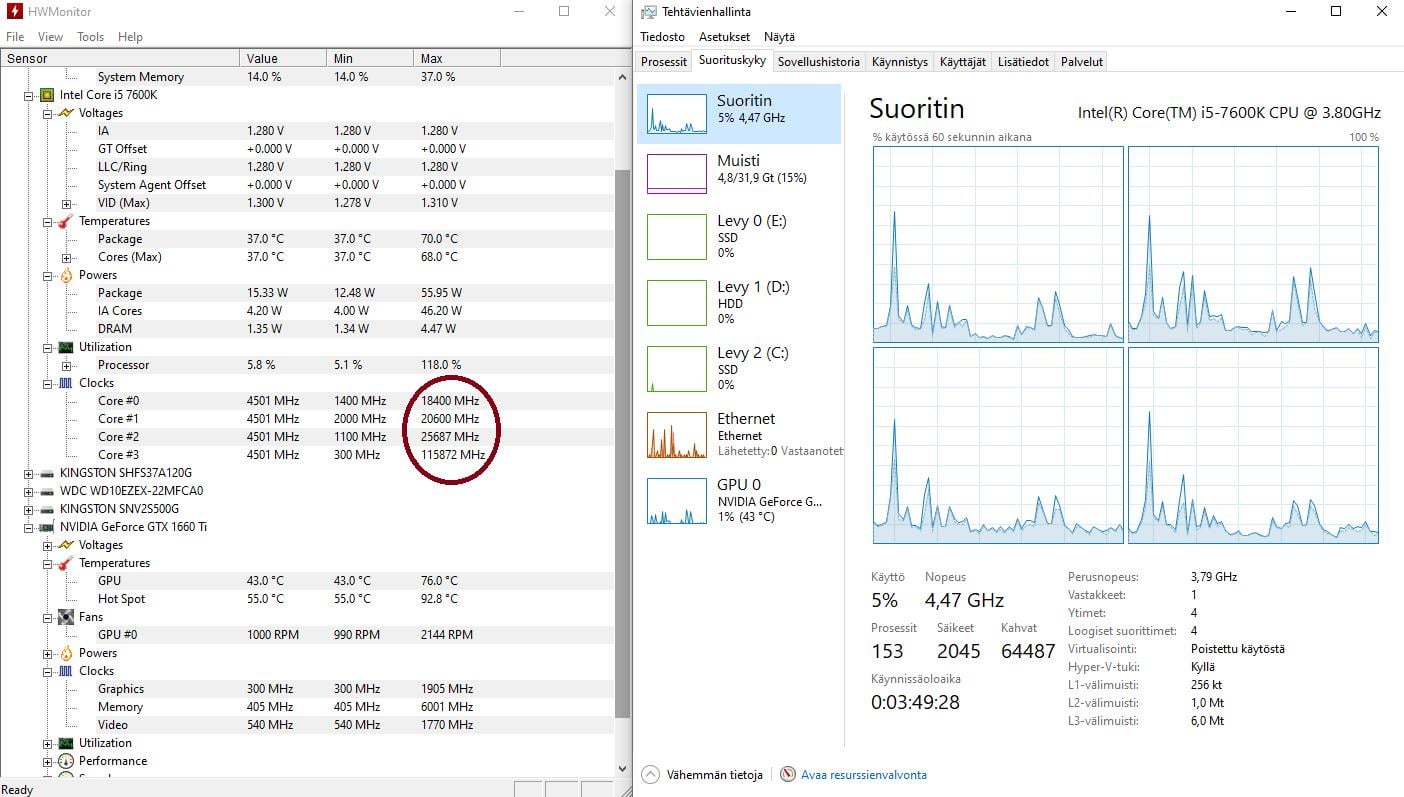Click the GPU Fans icon

[x=65, y=617]
